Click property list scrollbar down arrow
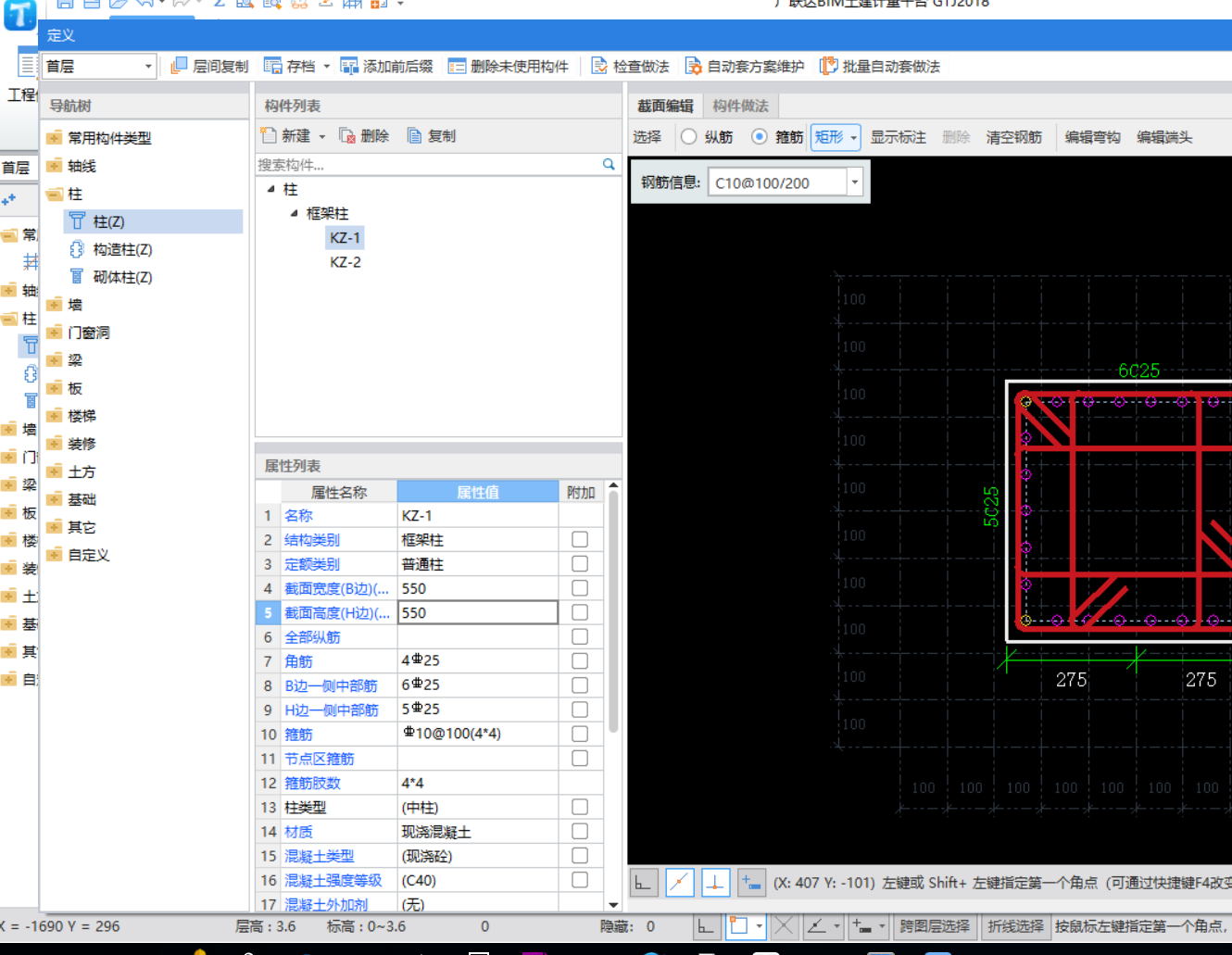The width and height of the screenshot is (1232, 955). [613, 904]
